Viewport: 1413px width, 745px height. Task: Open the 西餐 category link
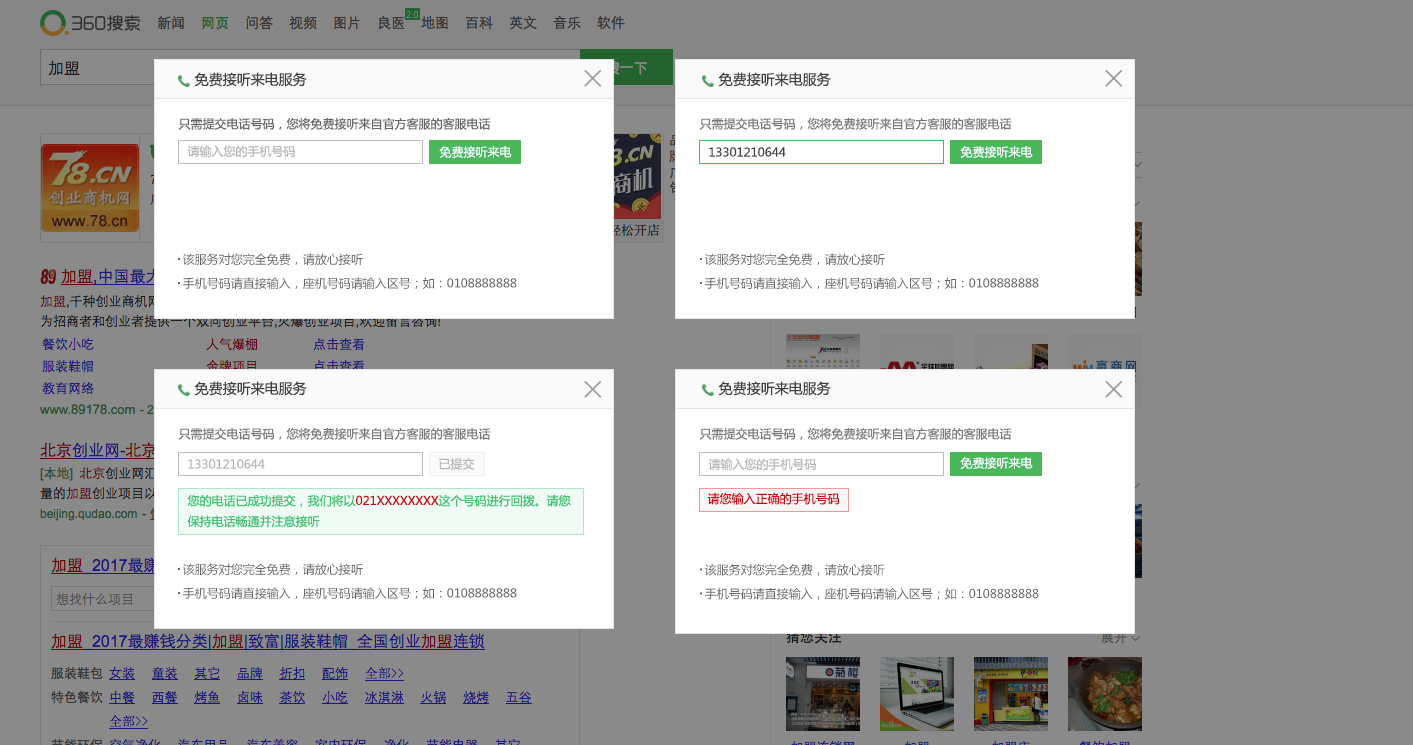coord(165,697)
